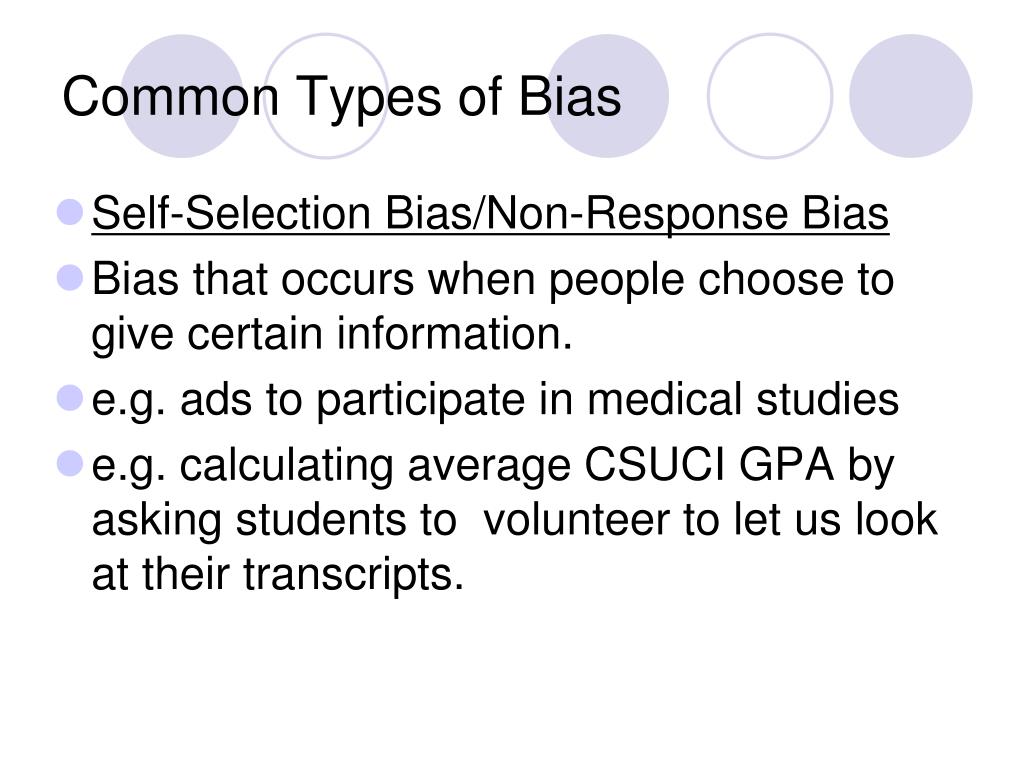The image size is (1024, 768).
Task: Click the outlined circle overlapping the word 'Types'
Action: point(326,96)
